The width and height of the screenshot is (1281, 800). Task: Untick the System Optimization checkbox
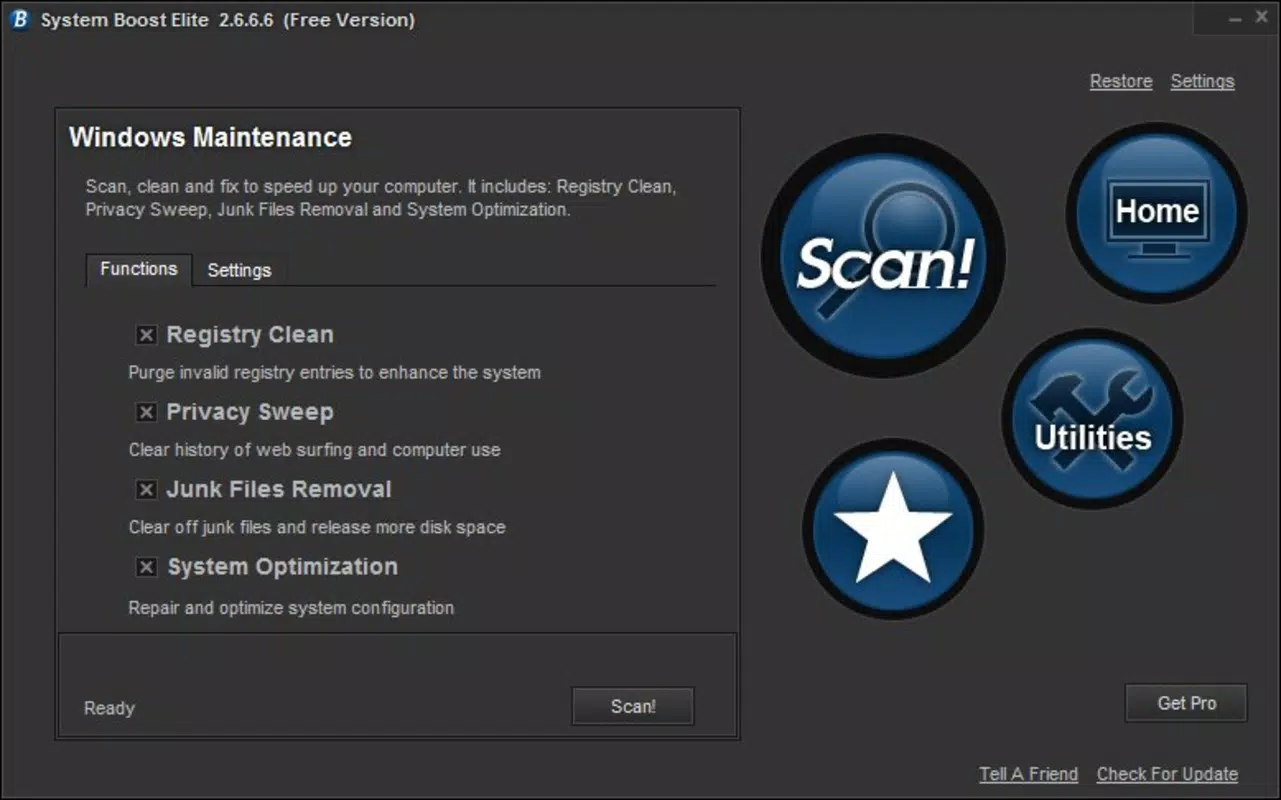[146, 567]
